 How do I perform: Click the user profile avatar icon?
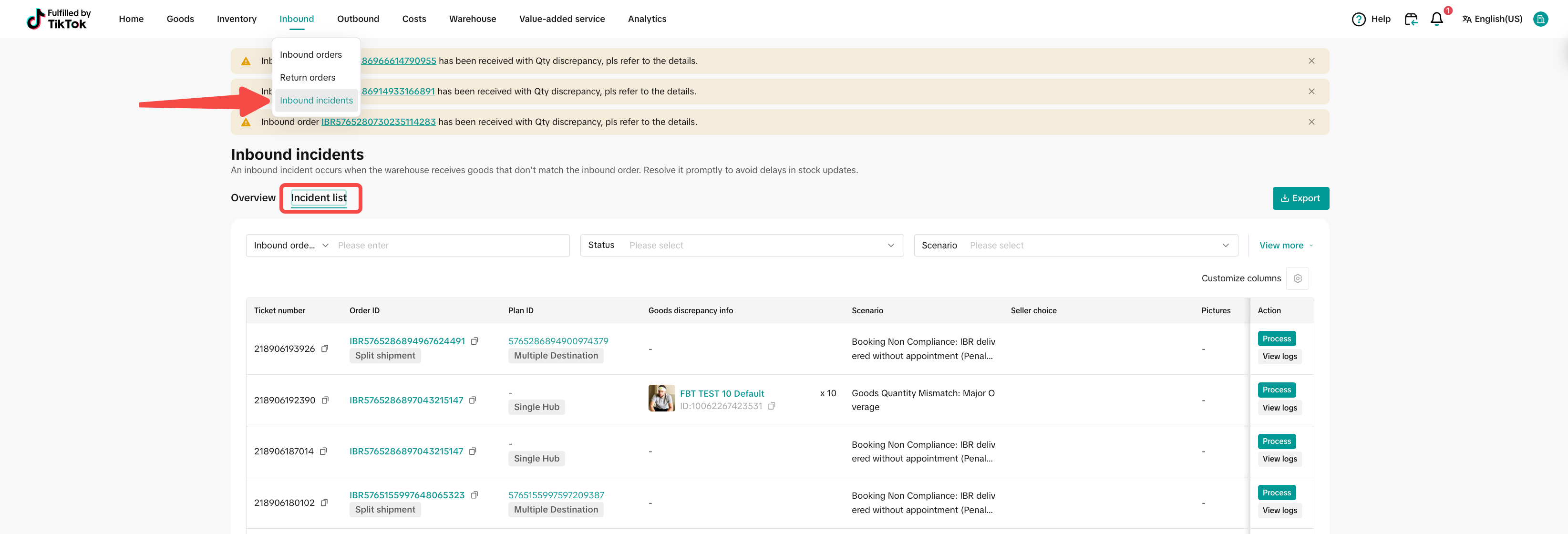coord(1540,19)
